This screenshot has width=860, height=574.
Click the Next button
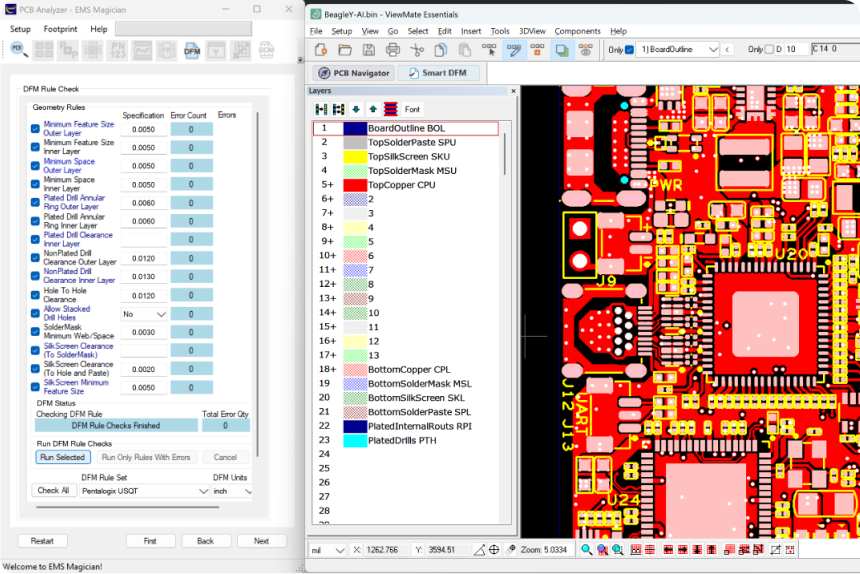click(262, 541)
